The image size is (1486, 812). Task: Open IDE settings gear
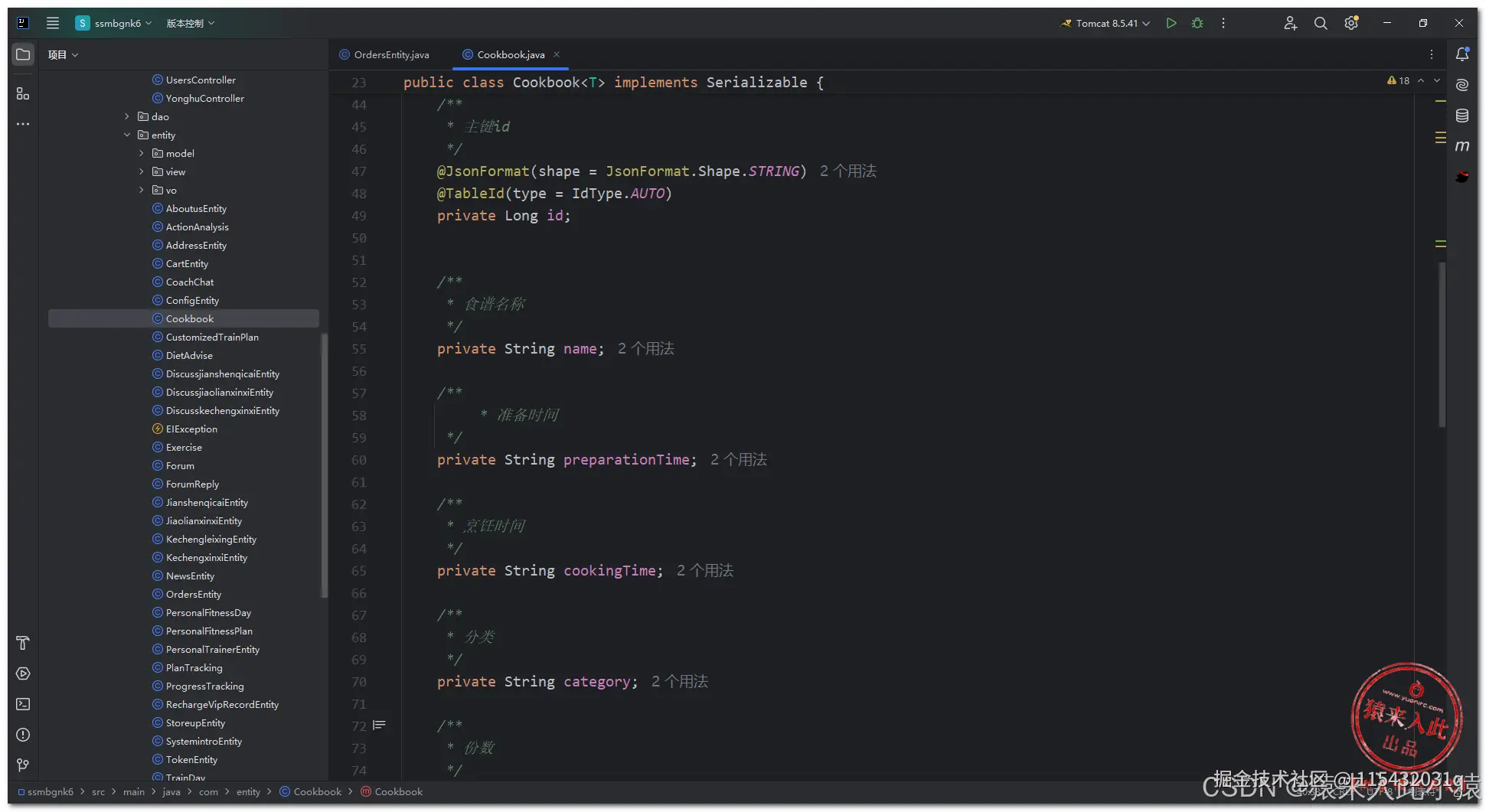pyautogui.click(x=1351, y=23)
